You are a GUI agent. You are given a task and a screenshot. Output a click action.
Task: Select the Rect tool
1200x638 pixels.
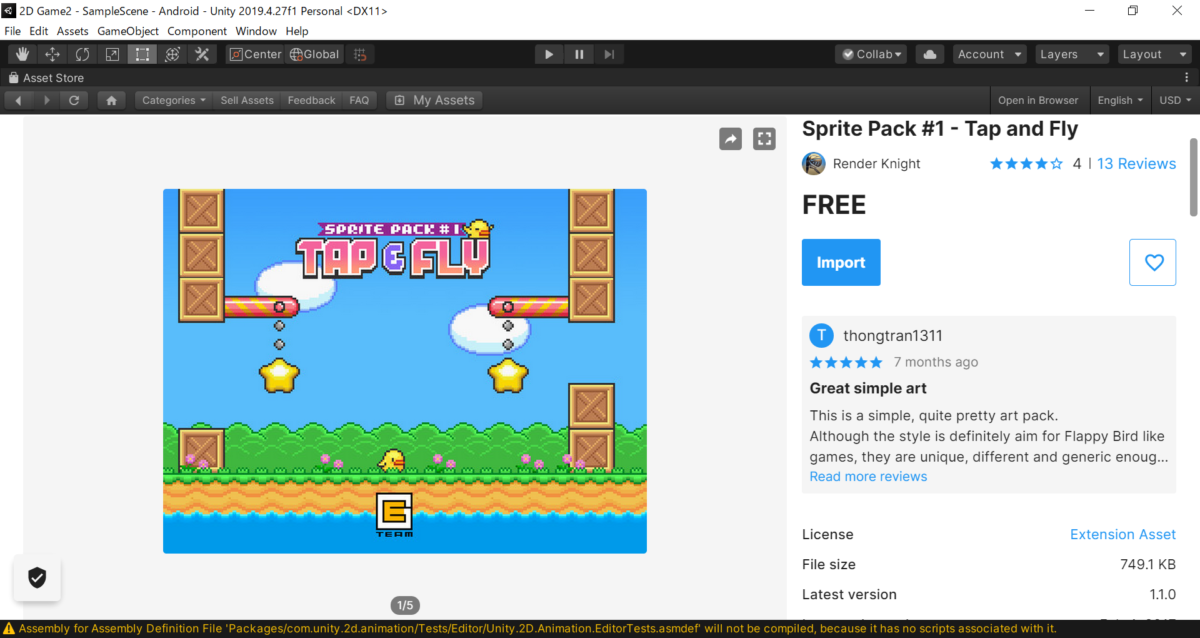(142, 54)
